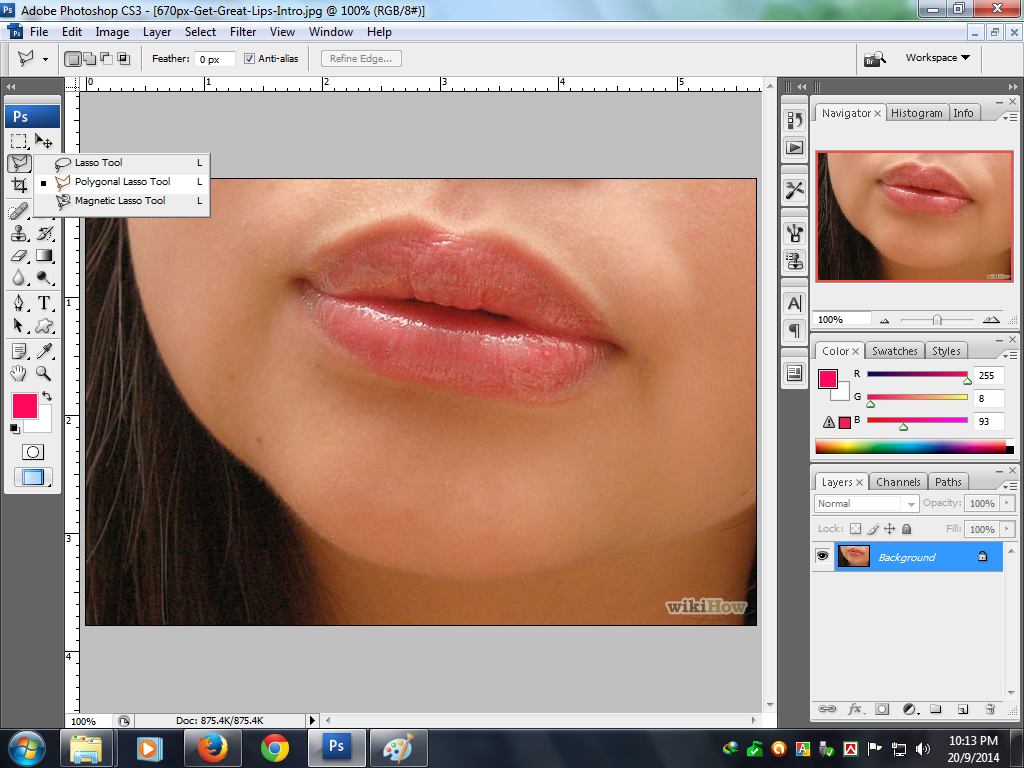Open the Filter menu

coord(243,32)
